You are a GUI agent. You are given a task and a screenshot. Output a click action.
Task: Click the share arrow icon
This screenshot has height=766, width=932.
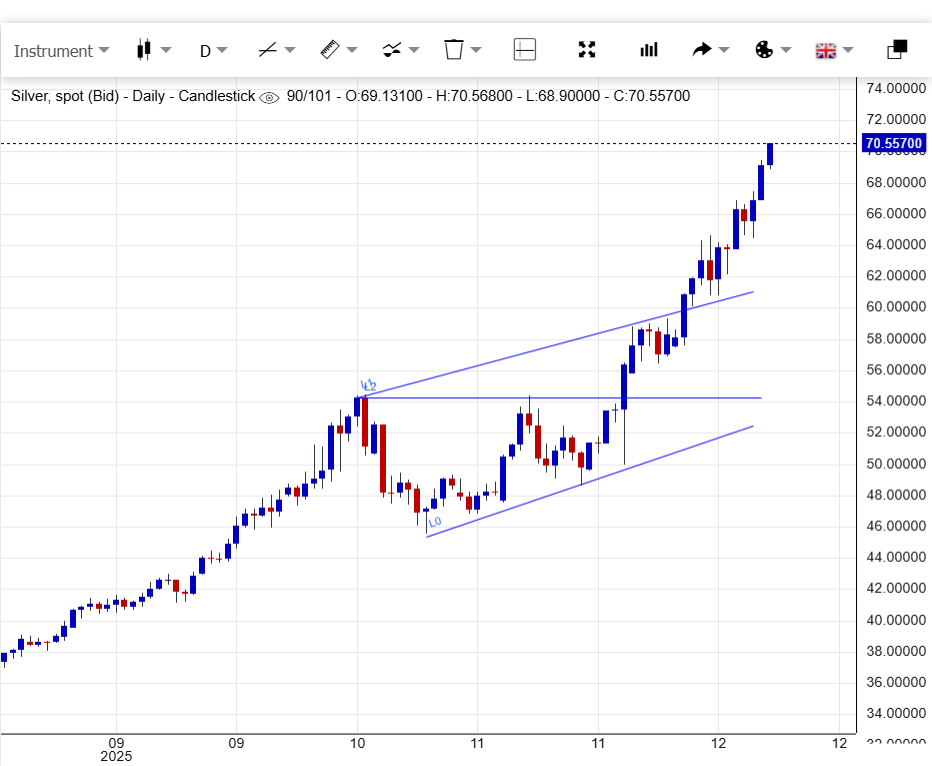point(702,50)
